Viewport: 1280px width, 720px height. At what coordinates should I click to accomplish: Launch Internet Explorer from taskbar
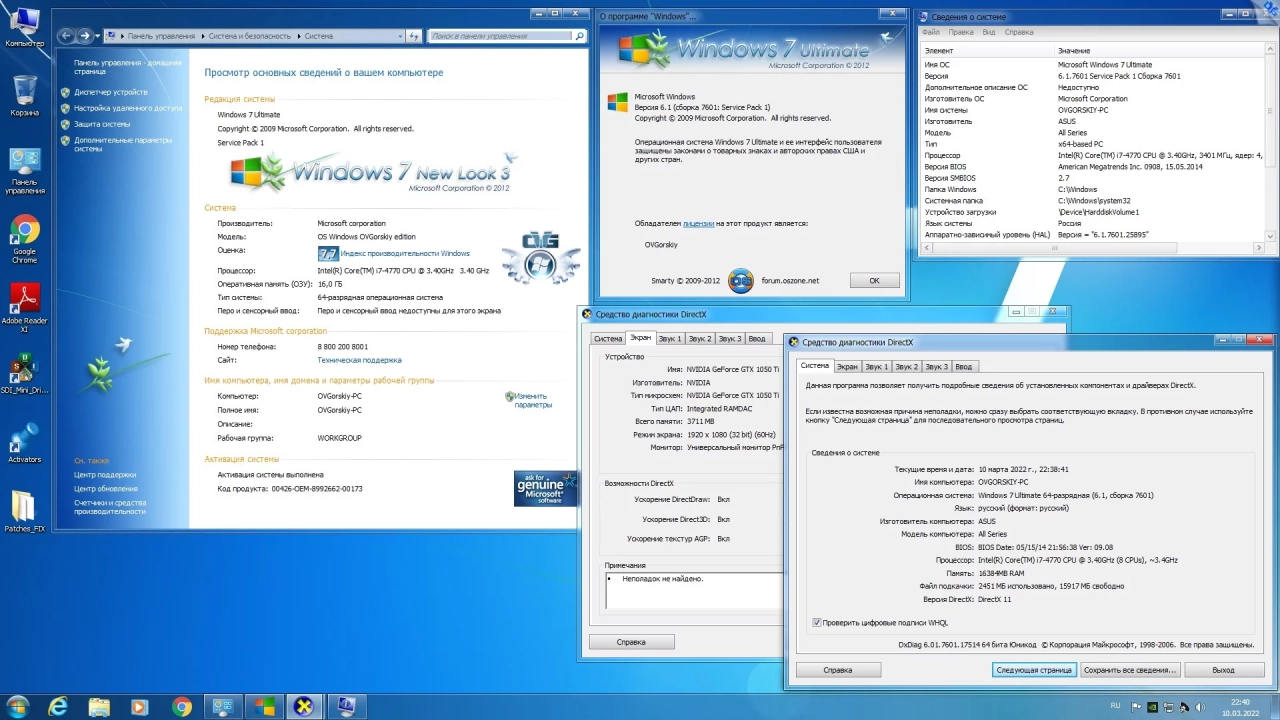point(58,707)
